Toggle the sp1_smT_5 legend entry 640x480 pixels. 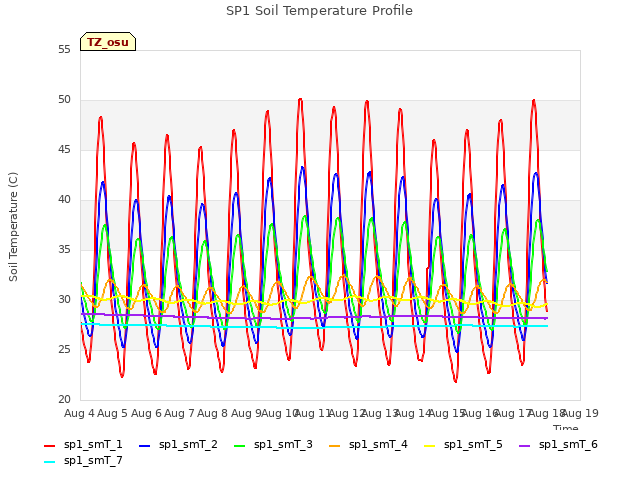coord(463,444)
